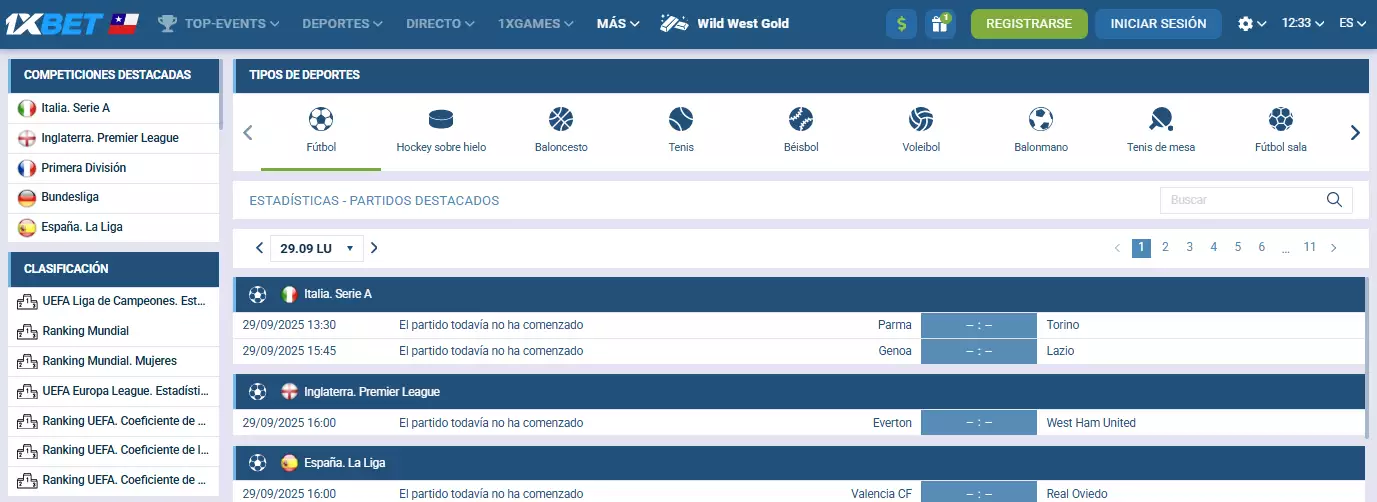
Task: Open the DEPORTES menu
Action: (342, 24)
